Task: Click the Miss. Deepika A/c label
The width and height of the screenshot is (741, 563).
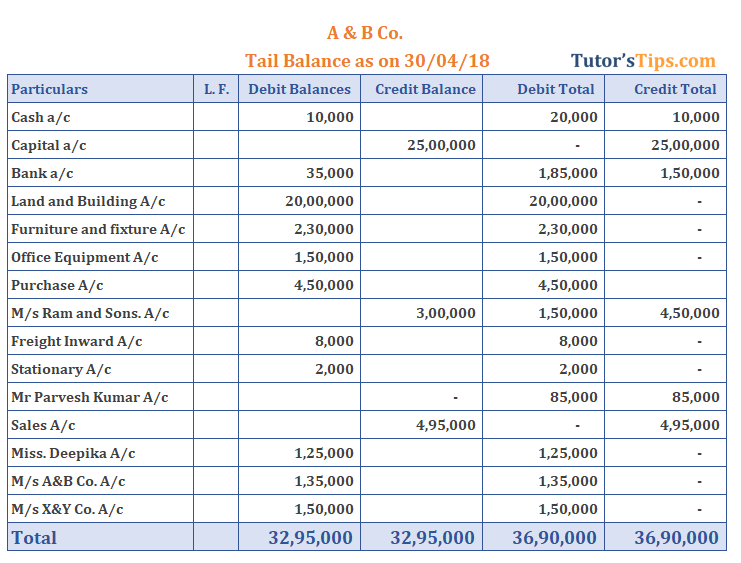Action: pos(73,453)
